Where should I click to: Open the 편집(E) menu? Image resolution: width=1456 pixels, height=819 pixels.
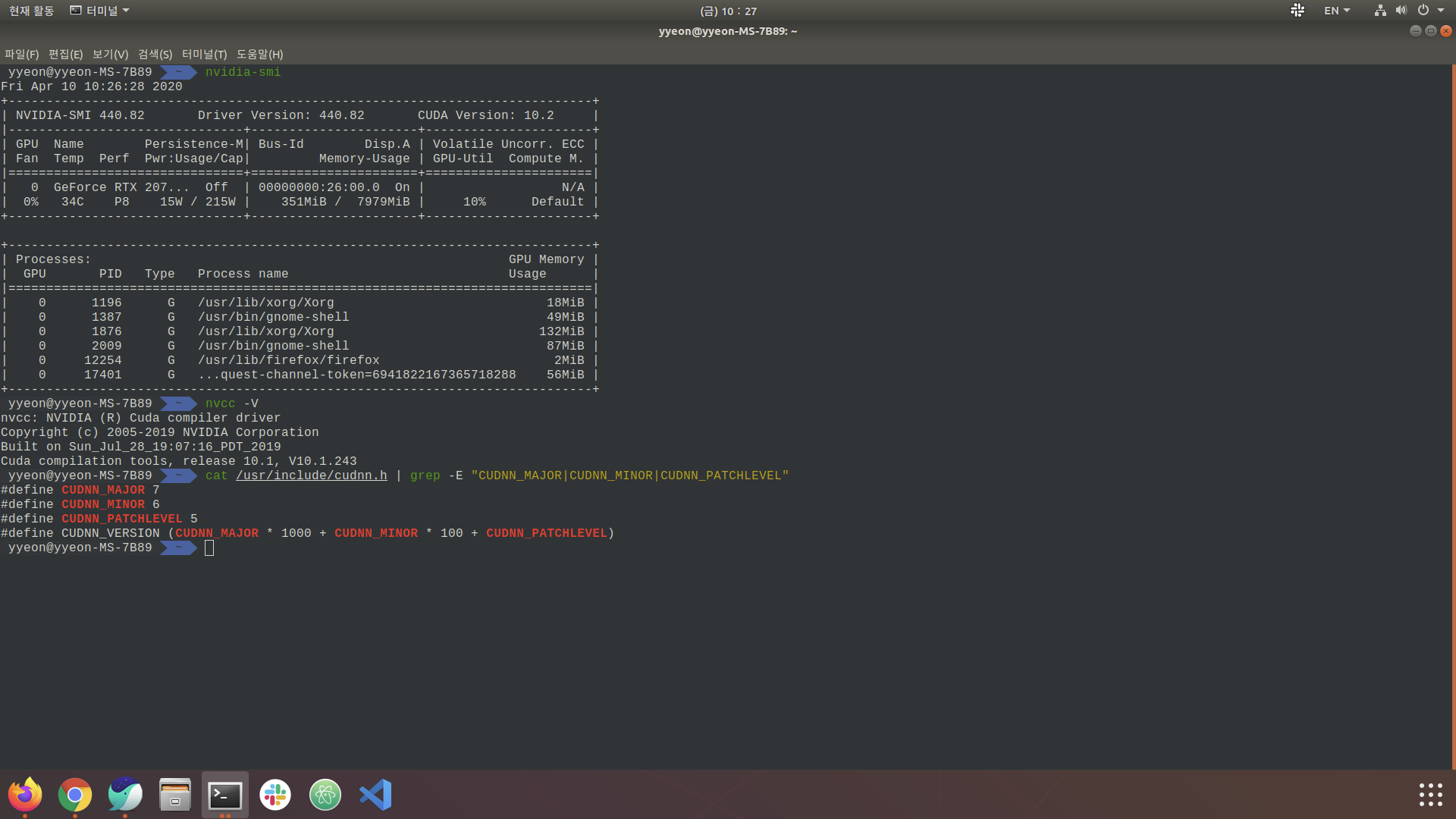(65, 54)
